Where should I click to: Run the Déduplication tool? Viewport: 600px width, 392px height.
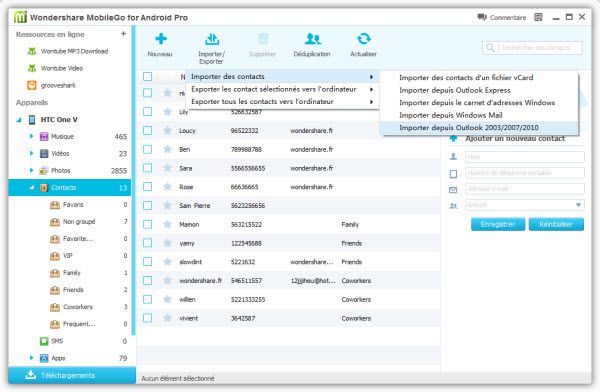[x=313, y=39]
